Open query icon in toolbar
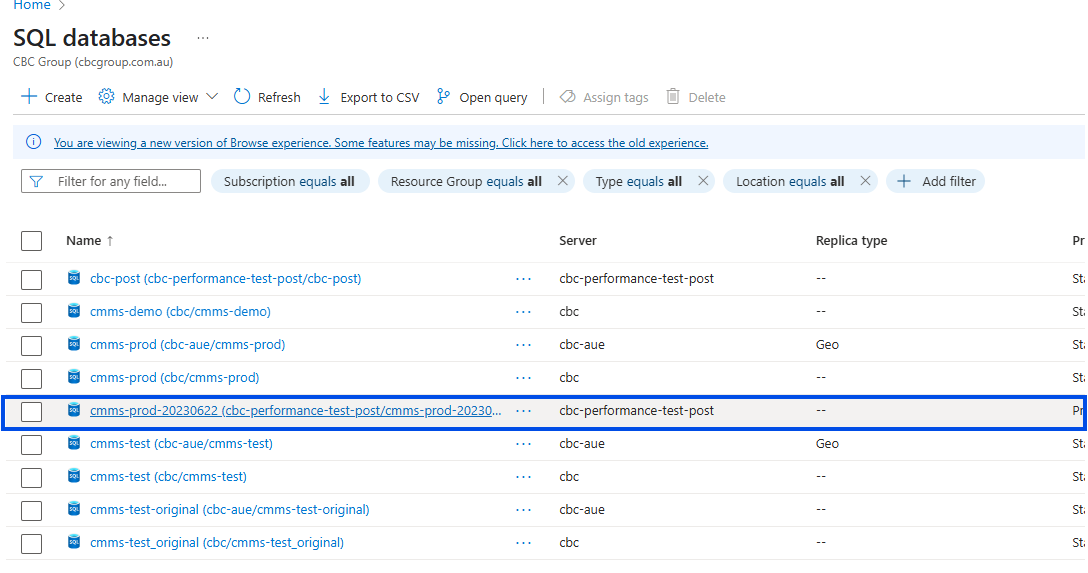Viewport: 1088px width, 573px height. coord(444,97)
